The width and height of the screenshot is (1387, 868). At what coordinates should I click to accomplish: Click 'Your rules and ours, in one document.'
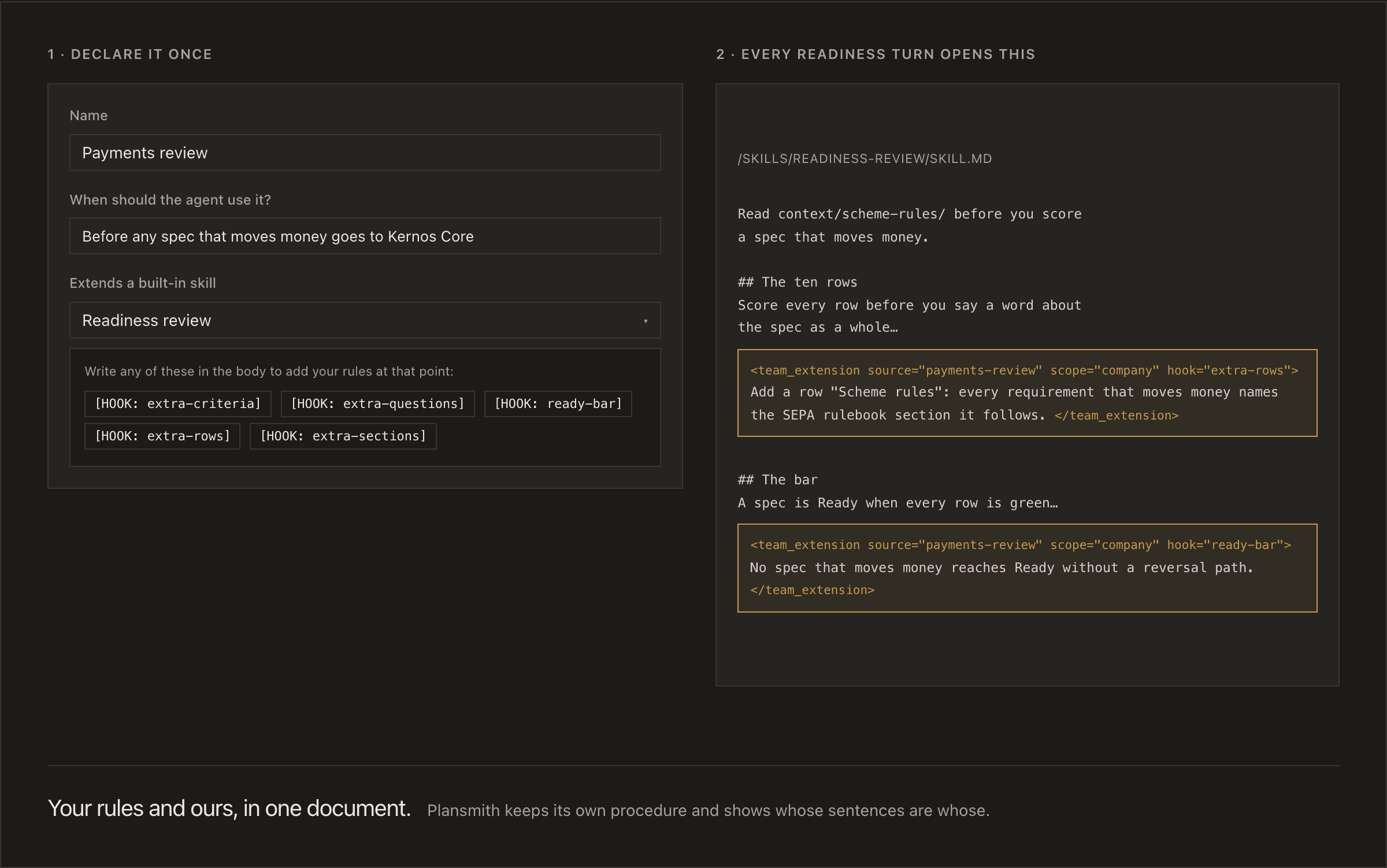click(x=229, y=808)
